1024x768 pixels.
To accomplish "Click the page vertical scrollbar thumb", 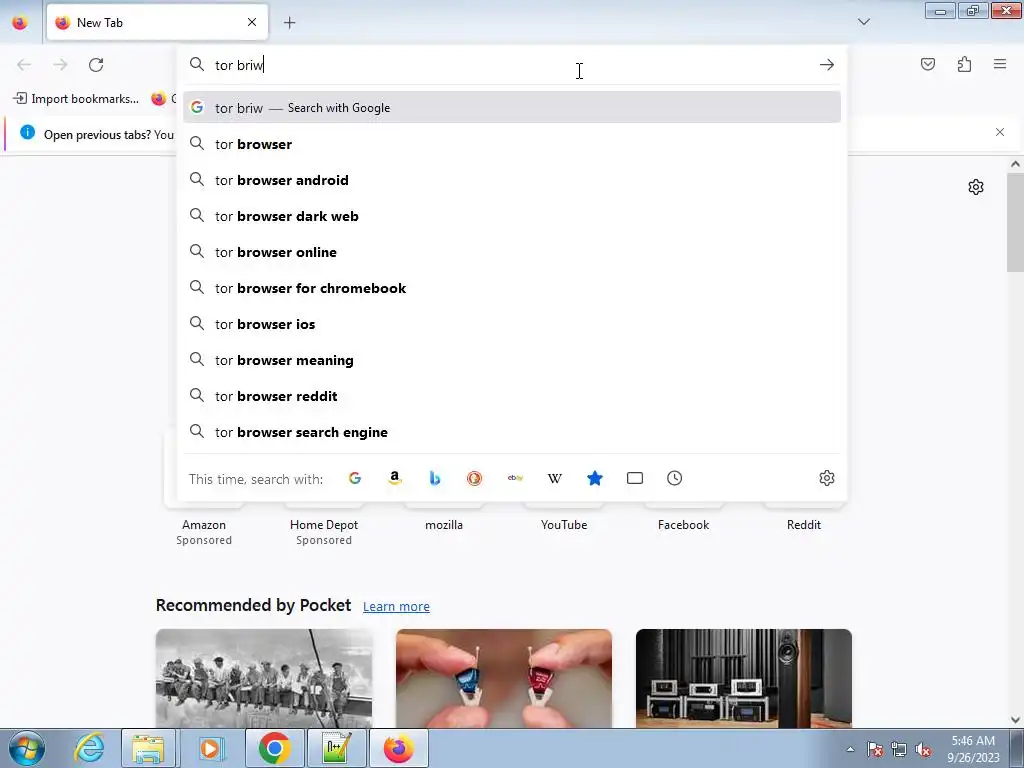I will click(x=1015, y=222).
